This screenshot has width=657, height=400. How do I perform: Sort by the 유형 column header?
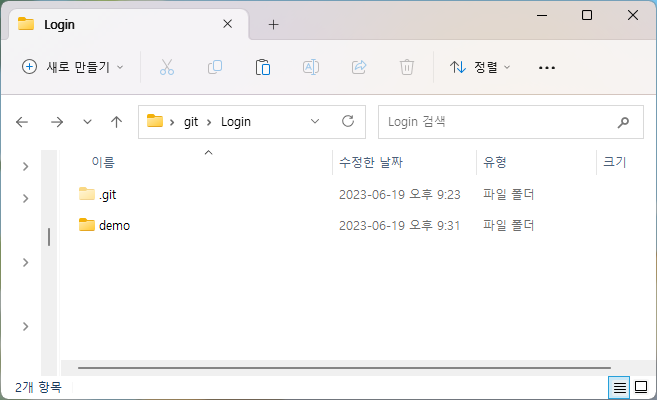(495, 162)
